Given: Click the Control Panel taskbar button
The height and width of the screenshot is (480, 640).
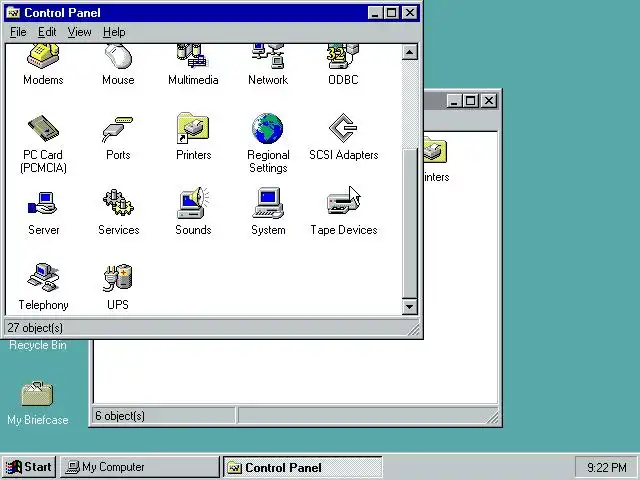Looking at the screenshot, I should (x=302, y=467).
